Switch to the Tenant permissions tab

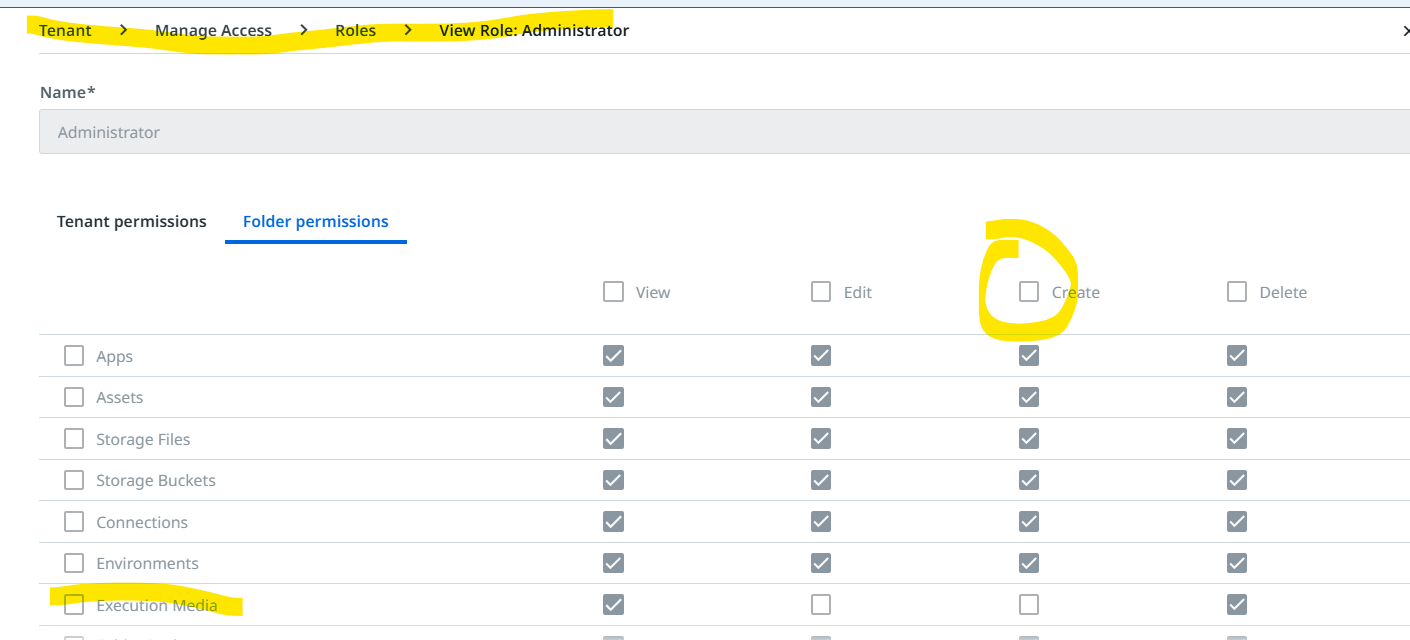pyautogui.click(x=131, y=221)
